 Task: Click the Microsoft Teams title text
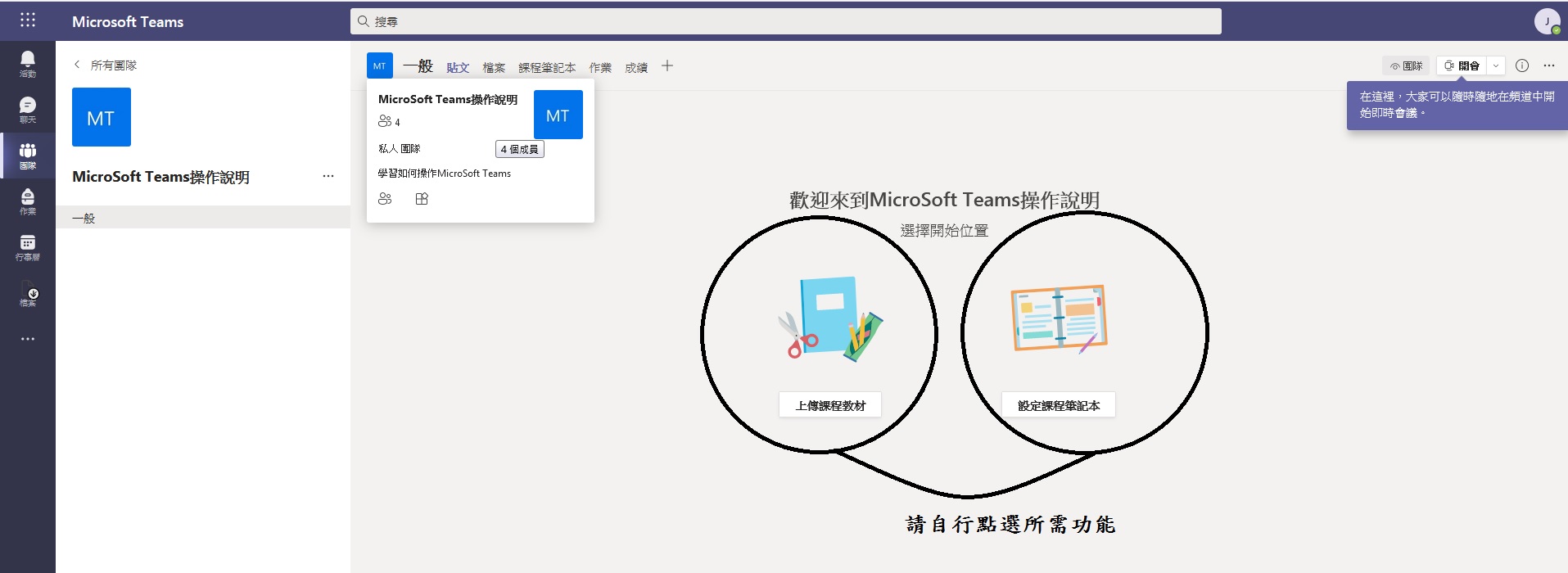click(128, 21)
